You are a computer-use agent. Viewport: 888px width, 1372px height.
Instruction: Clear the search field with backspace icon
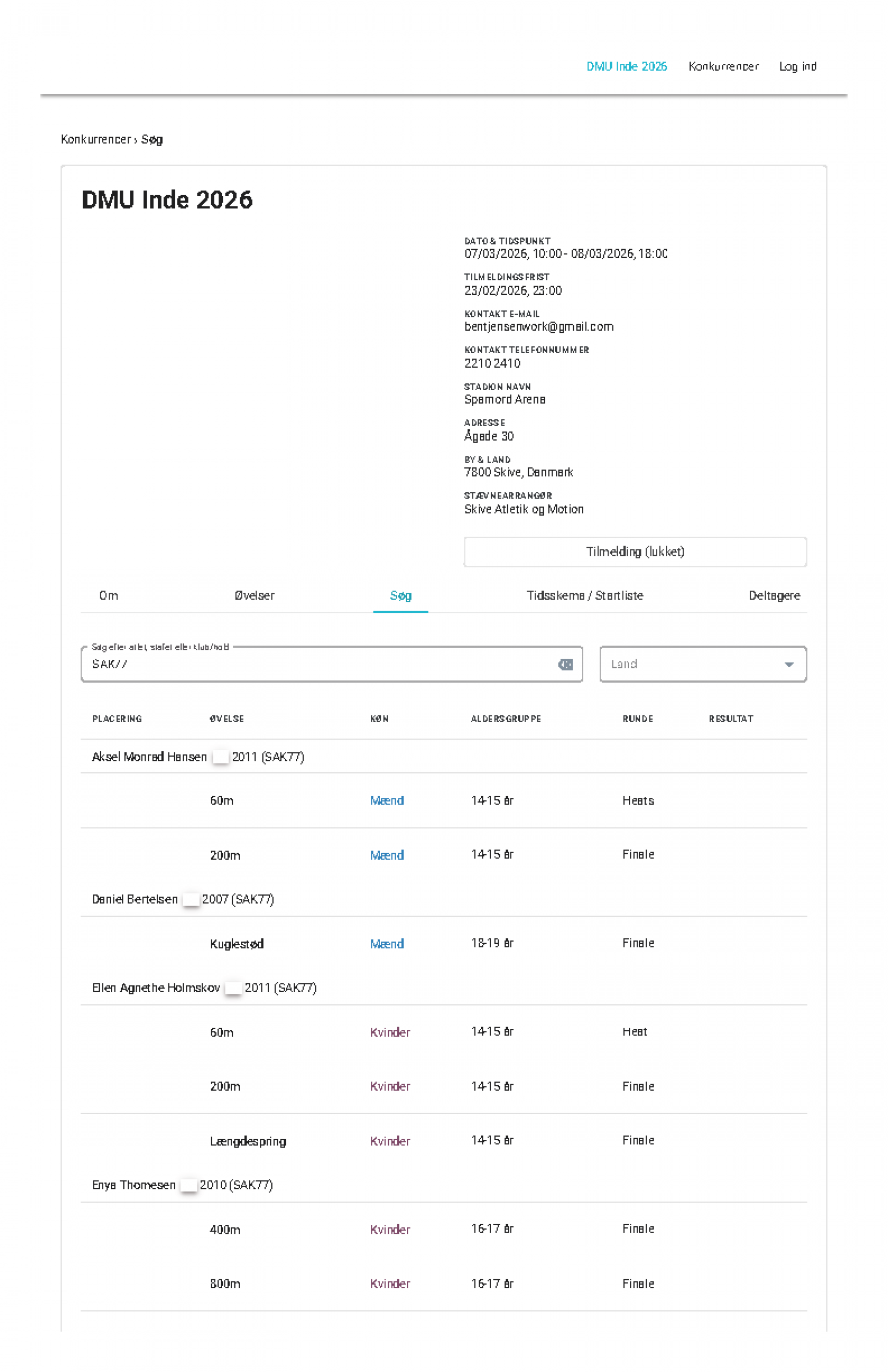pyautogui.click(x=565, y=665)
